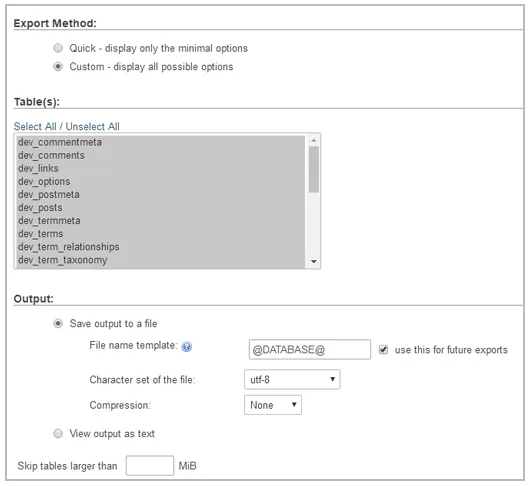Viewport: 530px width, 486px height.
Task: Select dev_posts in the table list
Action: coord(161,208)
